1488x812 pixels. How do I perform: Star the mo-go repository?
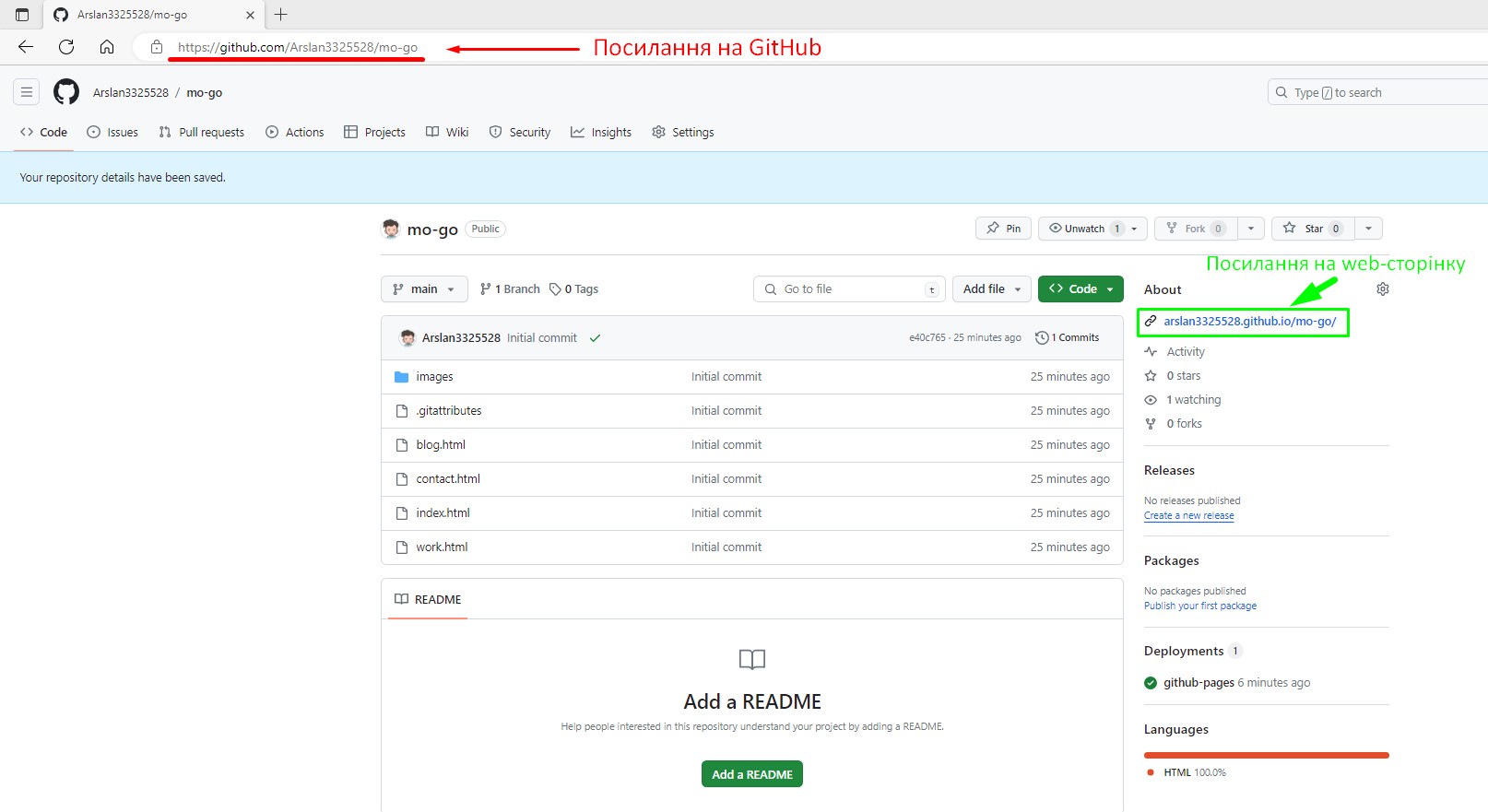(x=1312, y=229)
